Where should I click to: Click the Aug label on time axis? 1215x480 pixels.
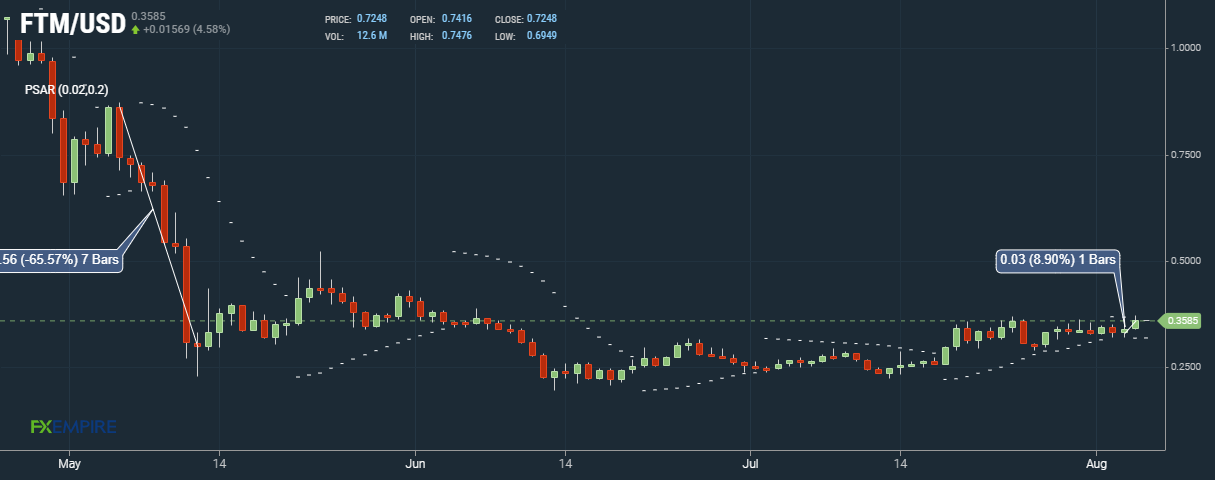[1097, 465]
